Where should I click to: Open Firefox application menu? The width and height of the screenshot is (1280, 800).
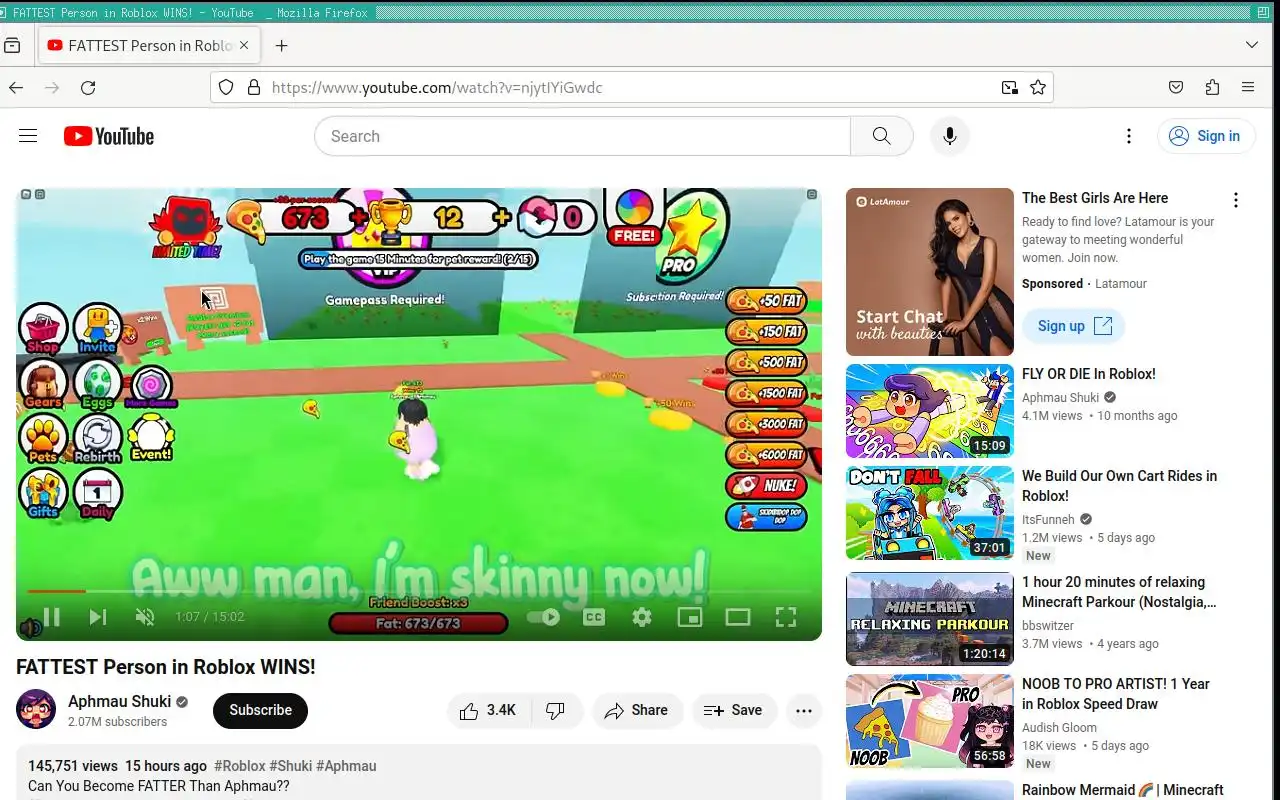point(1248,88)
